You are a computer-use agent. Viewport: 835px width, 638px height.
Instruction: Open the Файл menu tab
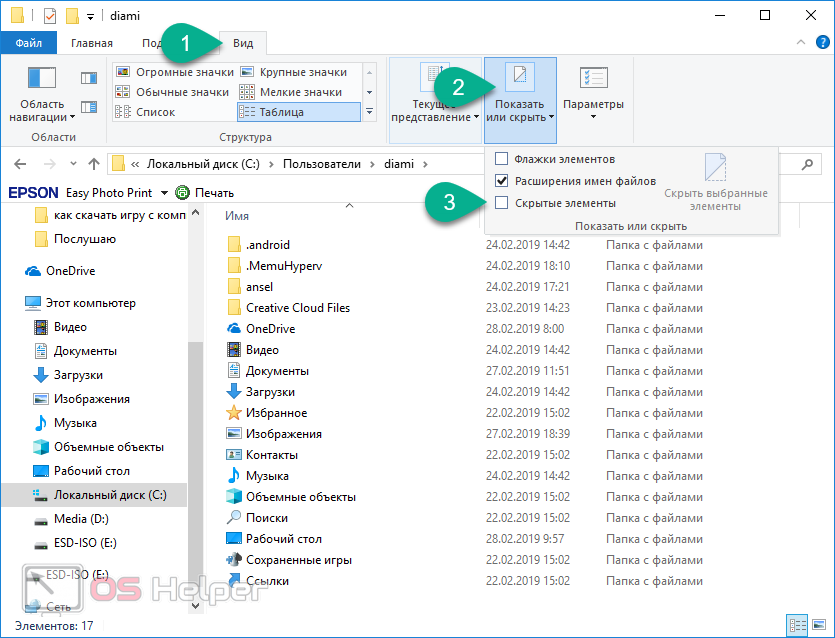[x=29, y=43]
